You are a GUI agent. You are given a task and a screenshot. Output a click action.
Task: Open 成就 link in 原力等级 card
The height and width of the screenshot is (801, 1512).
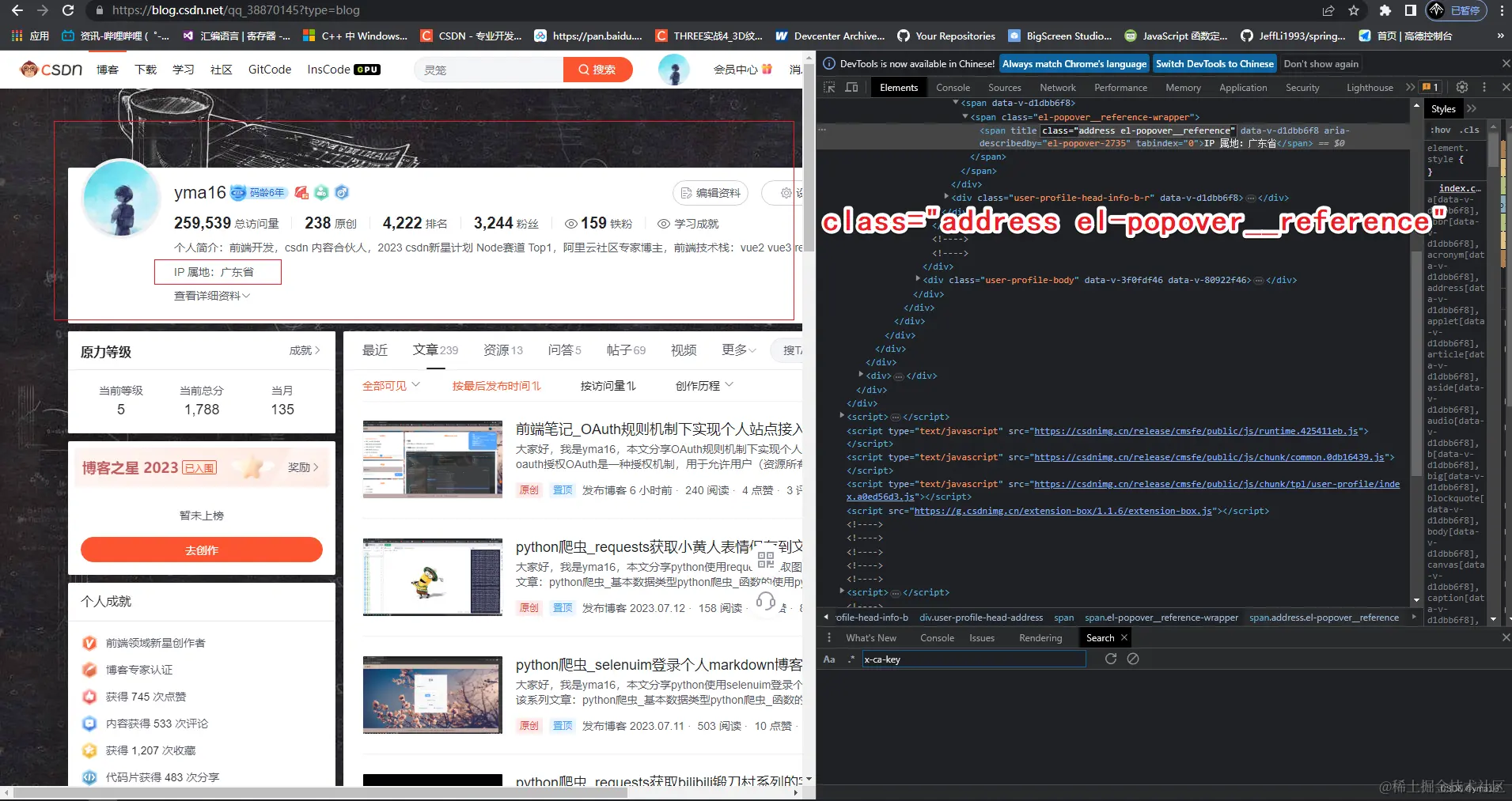click(x=305, y=350)
